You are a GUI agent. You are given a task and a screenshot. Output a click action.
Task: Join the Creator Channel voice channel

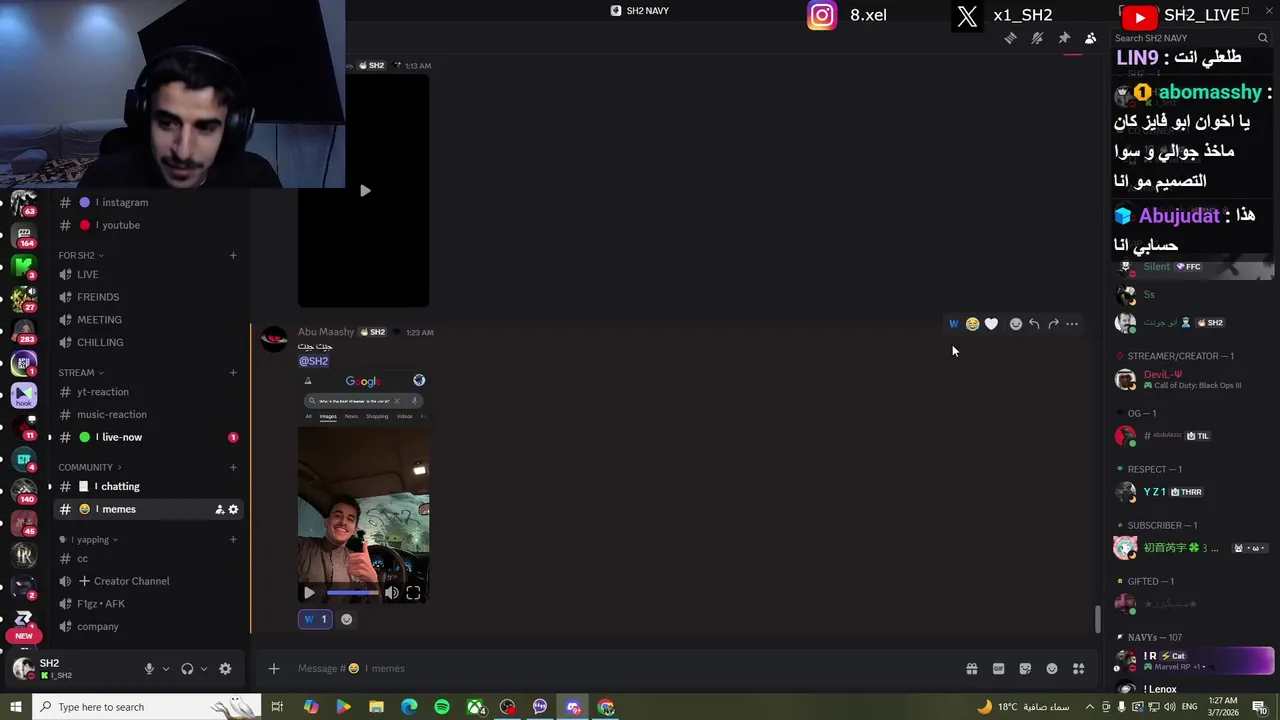tap(148, 581)
